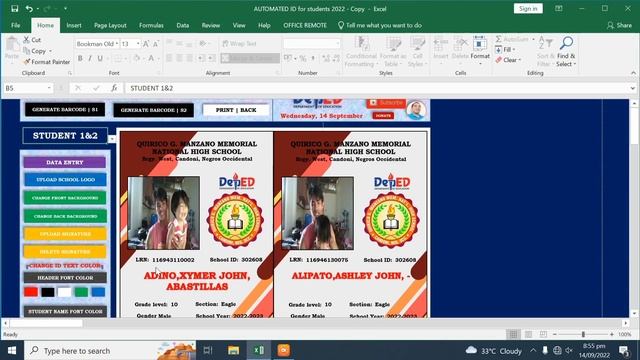Open the undo history dropdown

pos(37,9)
